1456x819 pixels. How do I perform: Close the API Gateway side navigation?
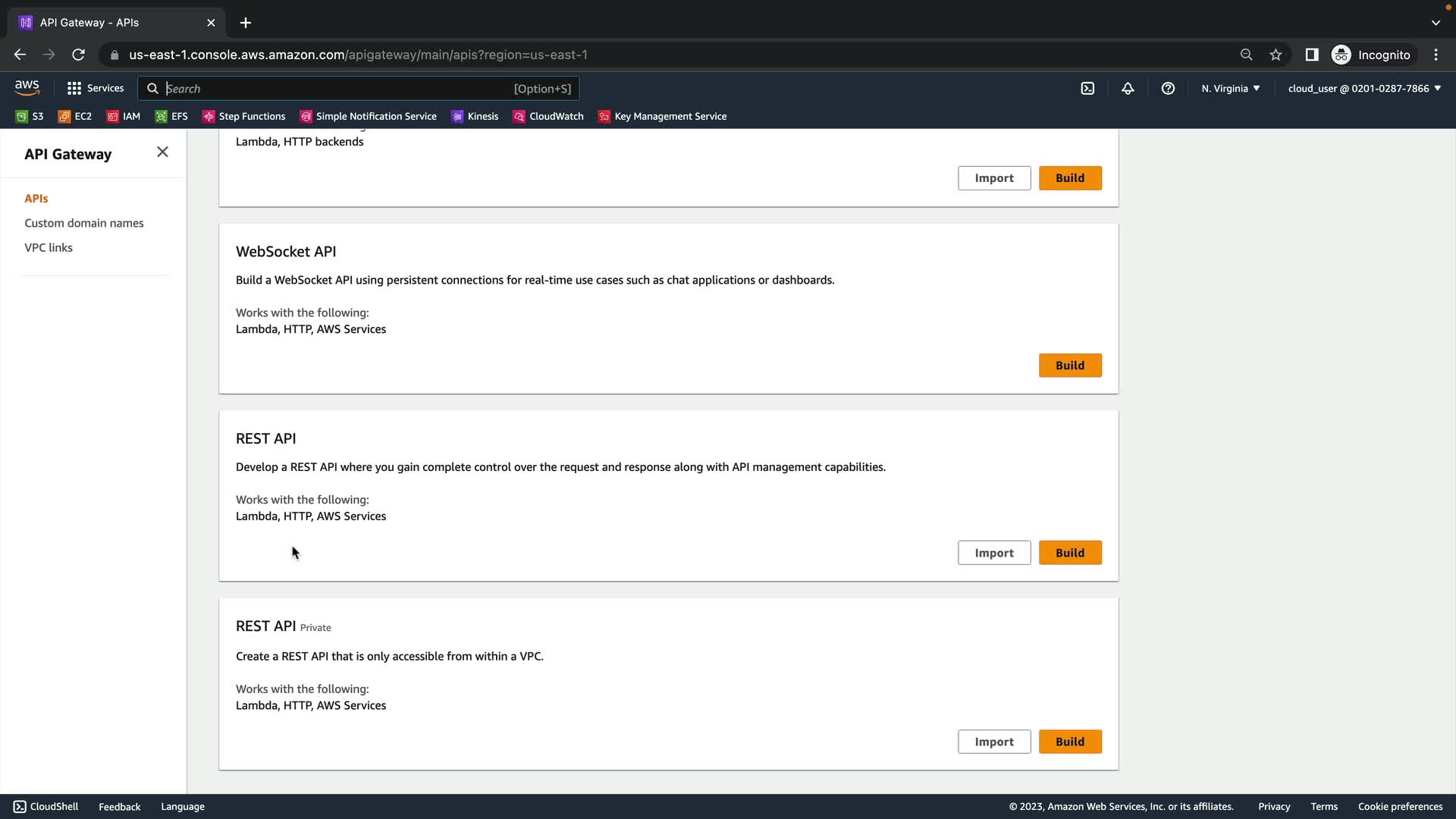coord(162,152)
